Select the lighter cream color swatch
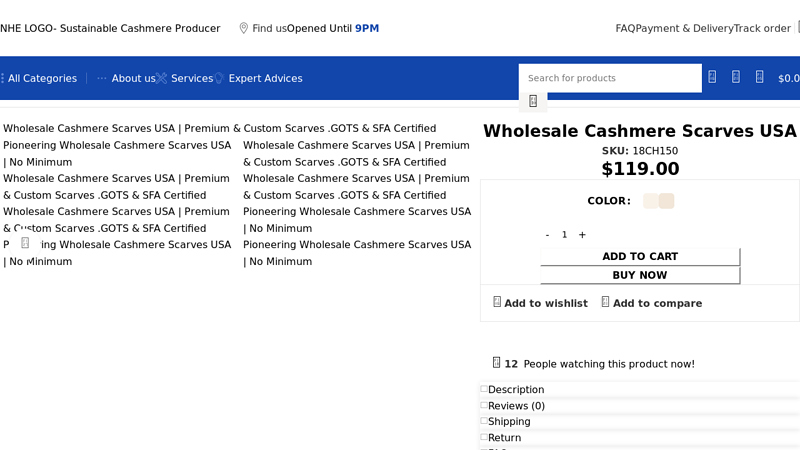 650,201
